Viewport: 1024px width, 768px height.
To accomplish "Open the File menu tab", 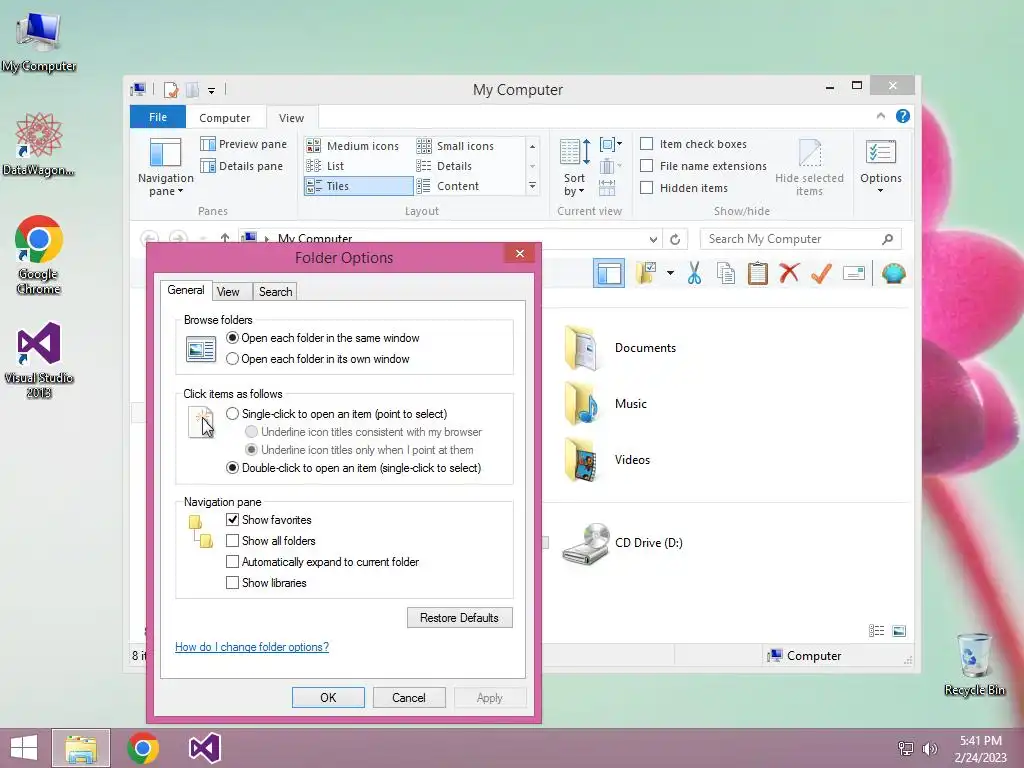I will click(158, 117).
